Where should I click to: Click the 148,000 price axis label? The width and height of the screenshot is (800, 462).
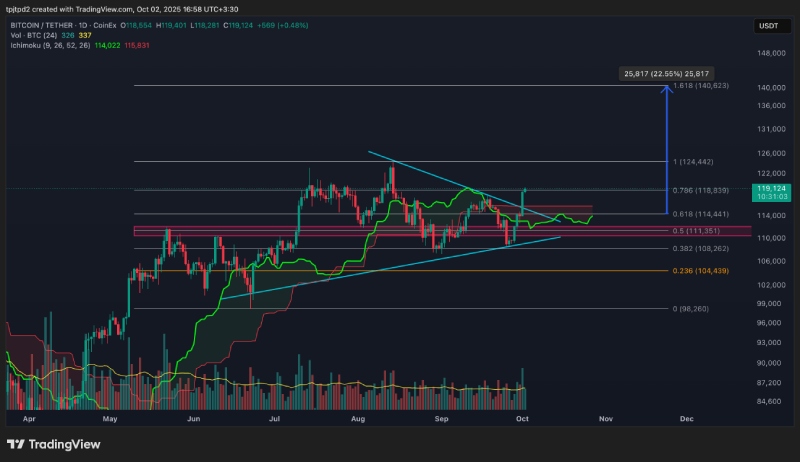771,53
